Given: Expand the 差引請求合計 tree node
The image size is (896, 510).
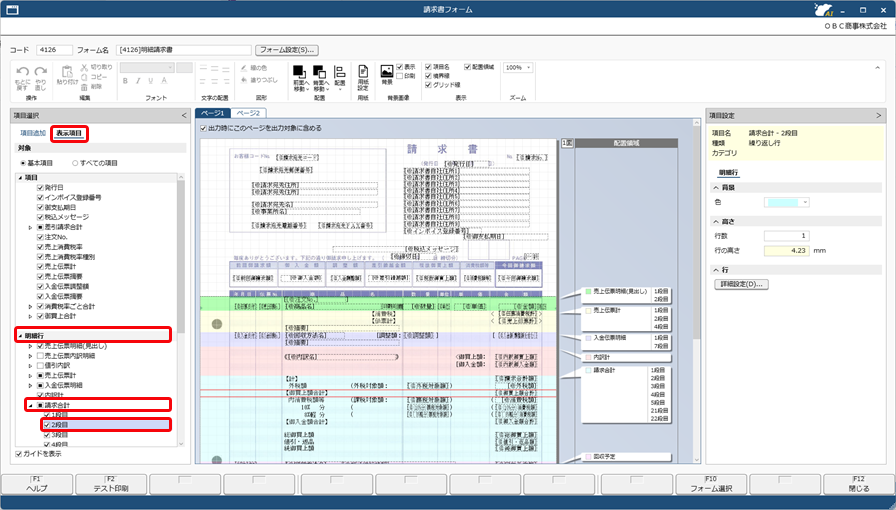Looking at the screenshot, I should click(30, 227).
